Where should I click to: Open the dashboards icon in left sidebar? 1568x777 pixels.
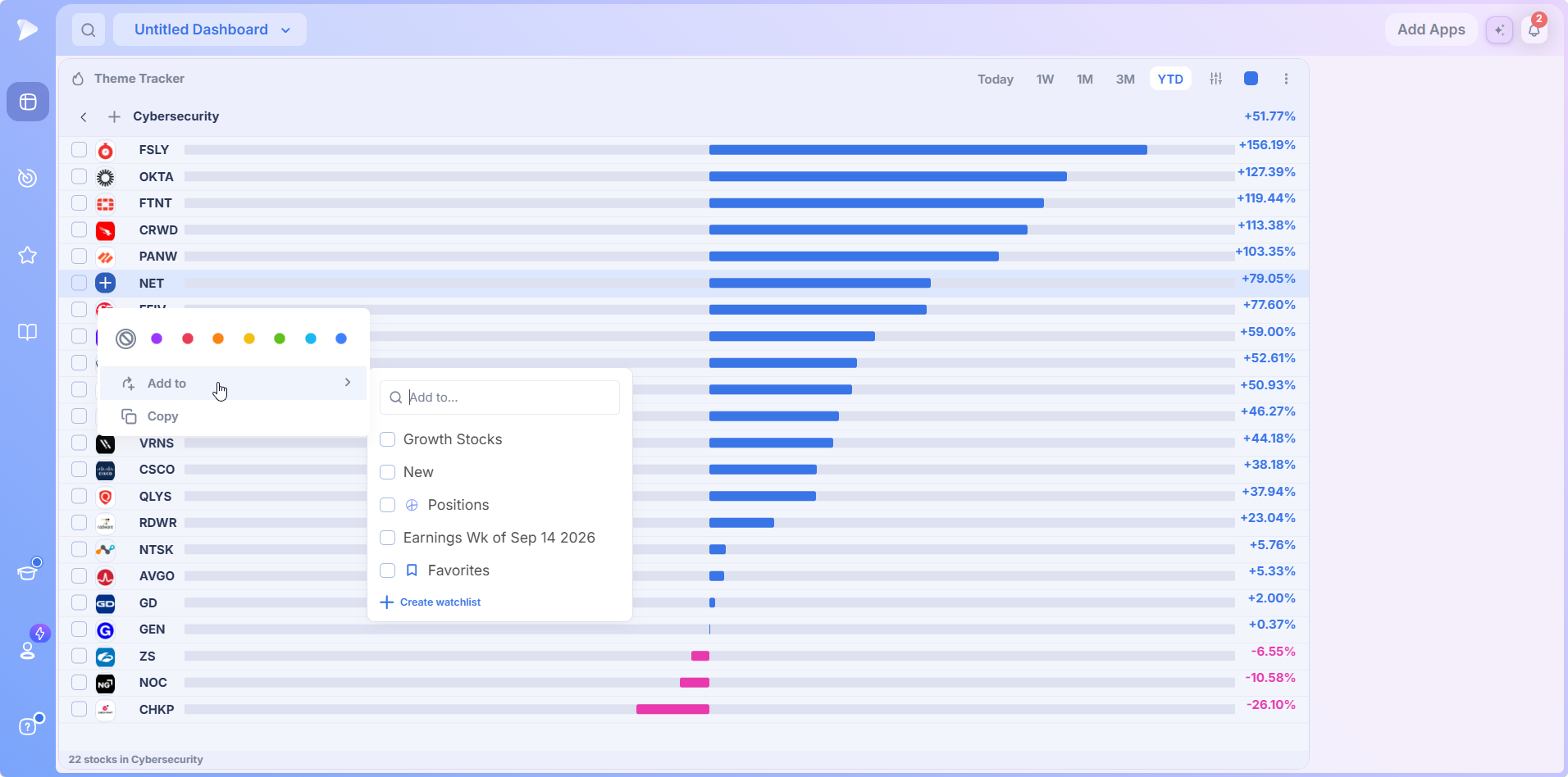pos(28,102)
